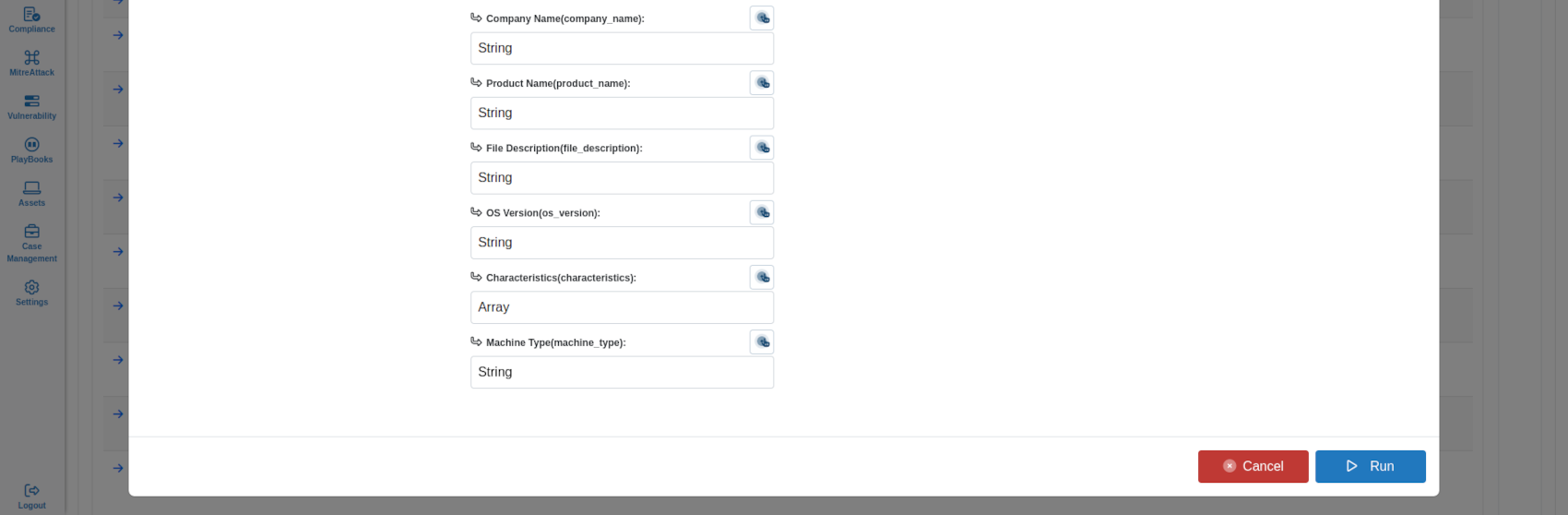Open the MitreAttack sidebar item
This screenshot has width=1568, height=515.
[x=31, y=64]
